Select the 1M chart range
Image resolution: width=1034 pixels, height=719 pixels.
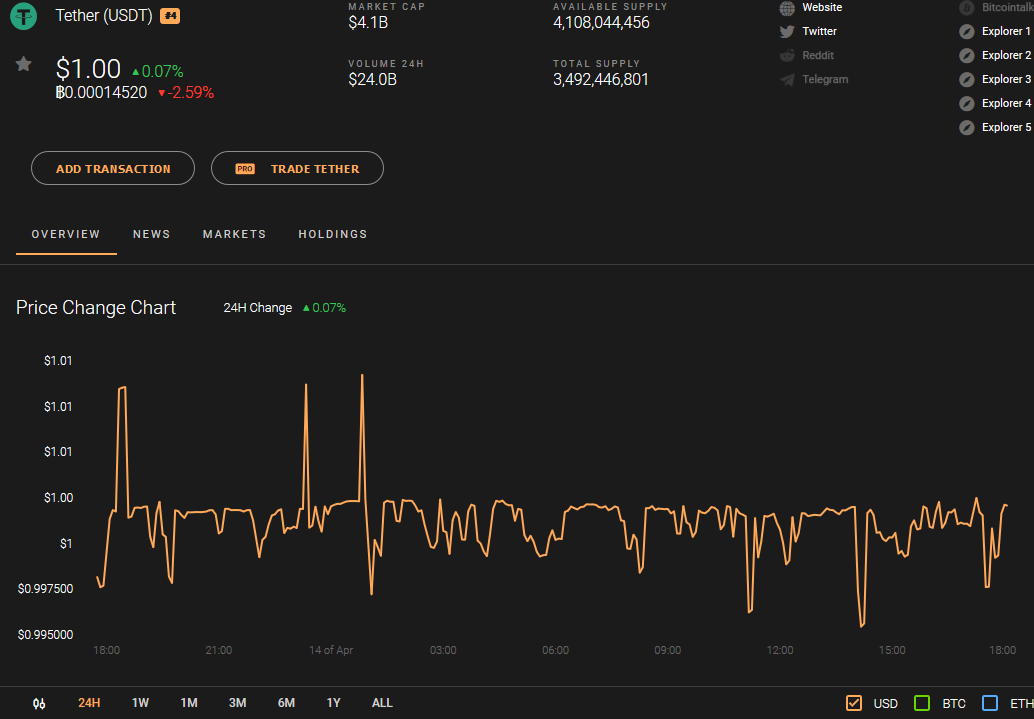189,703
